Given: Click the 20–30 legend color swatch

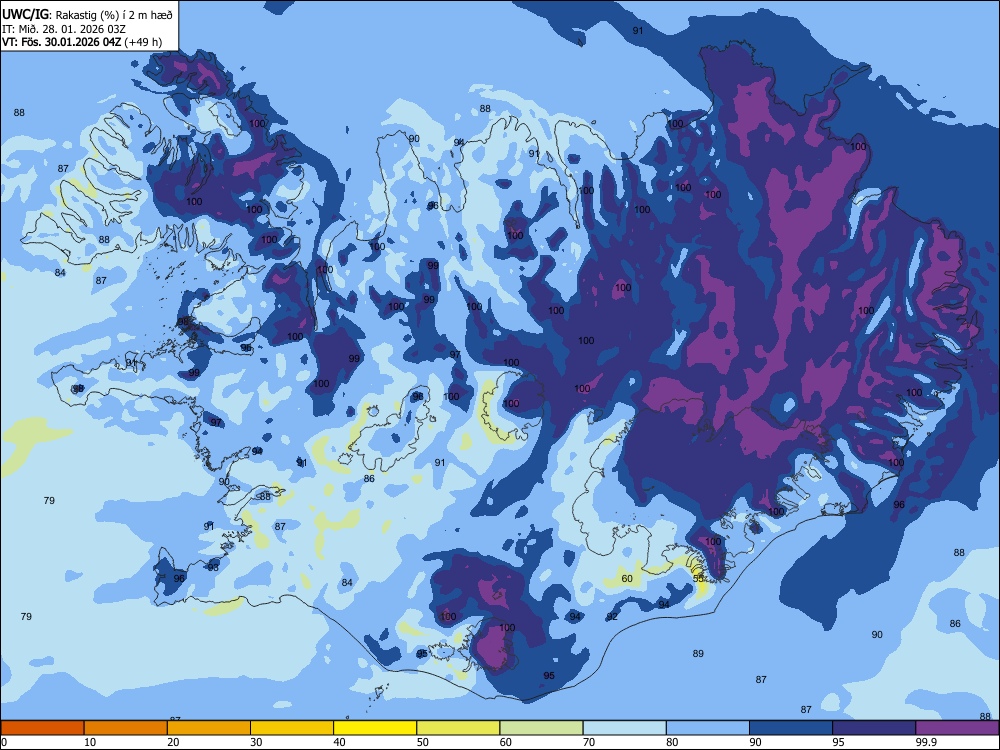Looking at the screenshot, I should 209,728.
